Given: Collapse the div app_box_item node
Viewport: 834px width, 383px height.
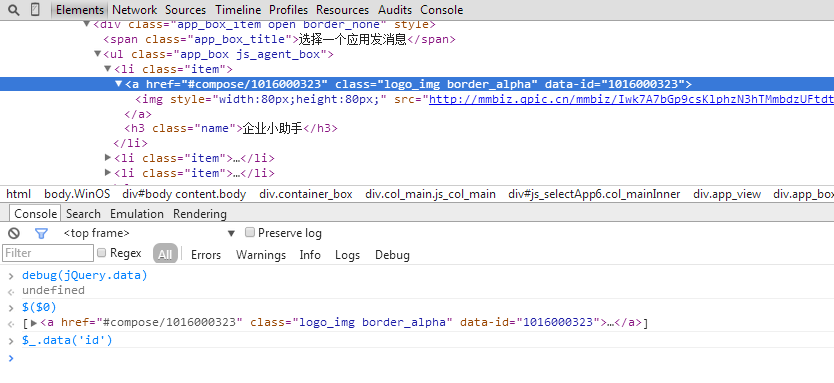Looking at the screenshot, I should [87, 24].
